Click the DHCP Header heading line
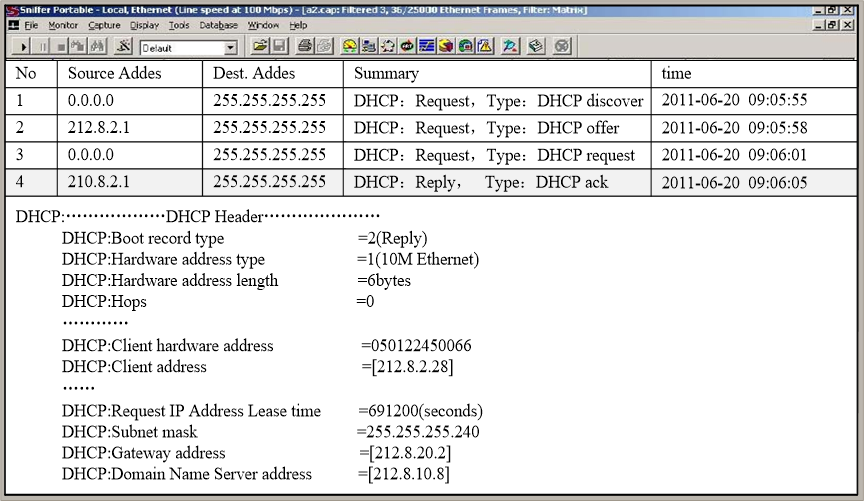 pos(197,216)
